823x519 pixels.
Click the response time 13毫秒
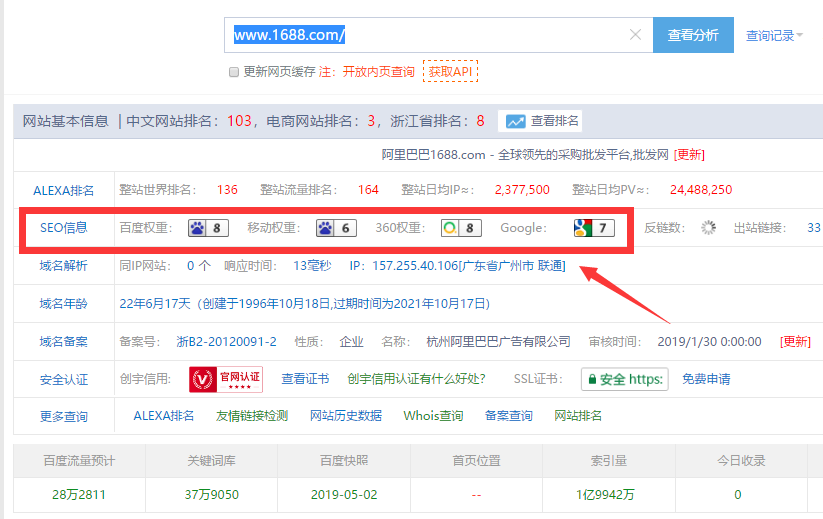[x=312, y=266]
